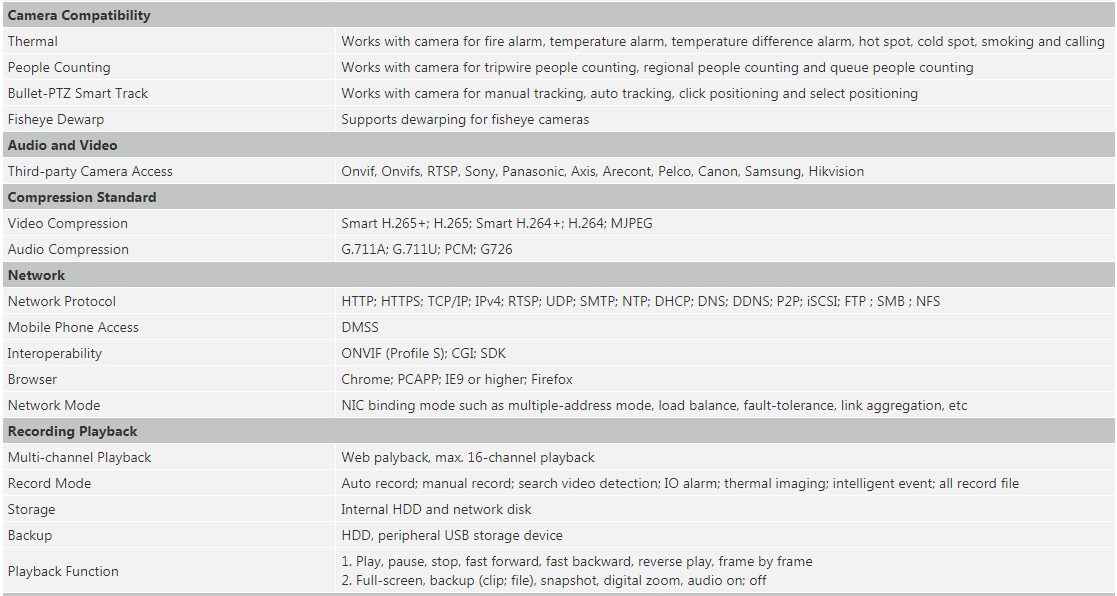Screen dimensions: 1117x596
Task: Click the Compression Standard section header
Action: [82, 197]
